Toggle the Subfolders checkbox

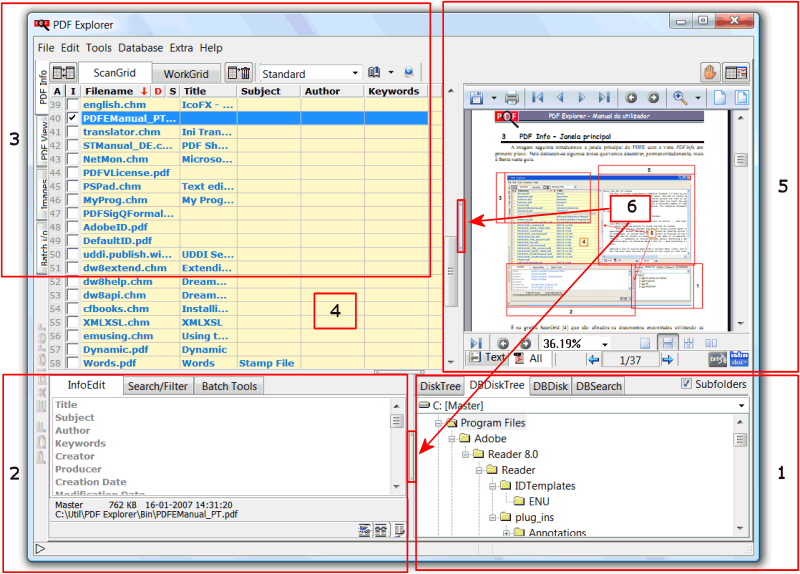(687, 384)
